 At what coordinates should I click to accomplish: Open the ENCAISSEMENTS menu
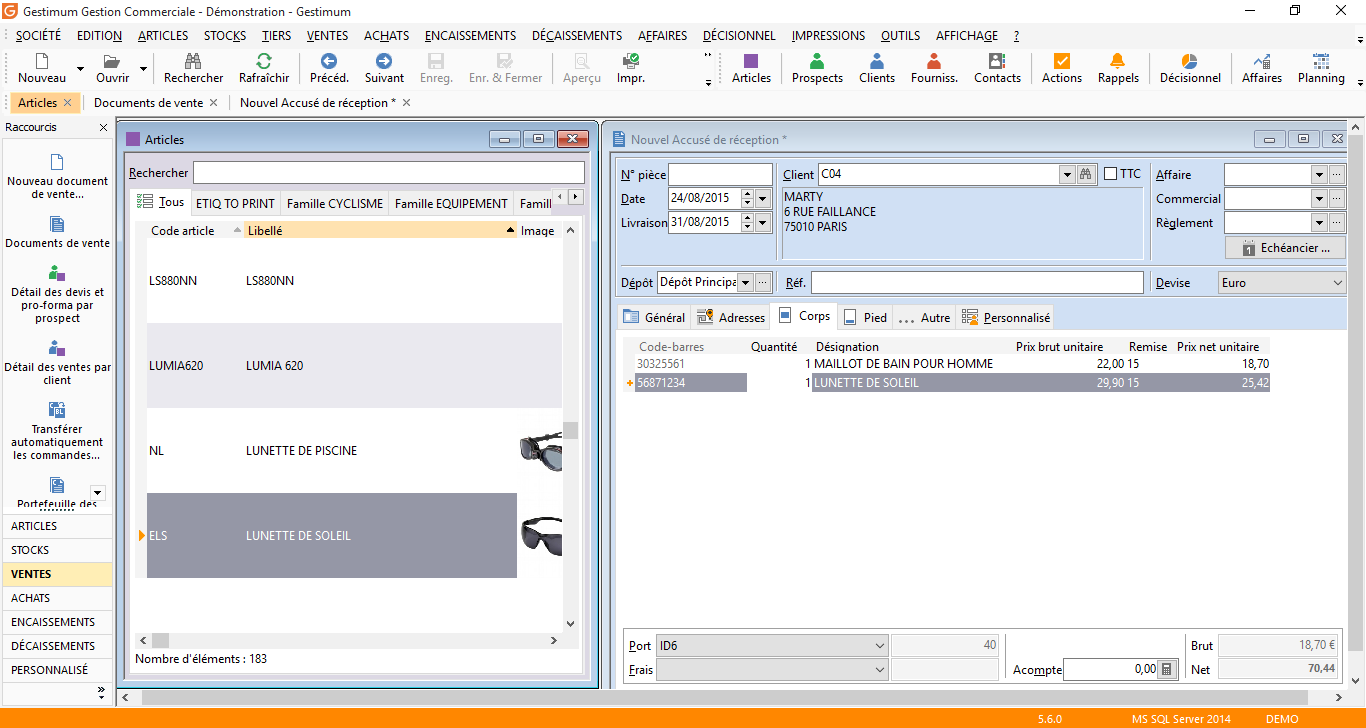pyautogui.click(x=470, y=35)
